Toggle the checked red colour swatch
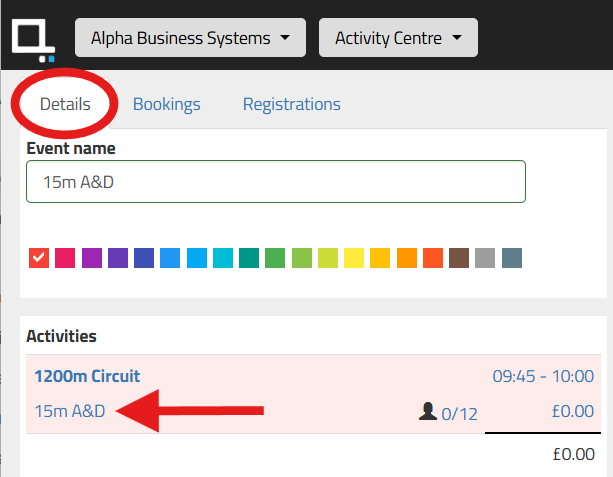This screenshot has width=613, height=477. point(39,258)
